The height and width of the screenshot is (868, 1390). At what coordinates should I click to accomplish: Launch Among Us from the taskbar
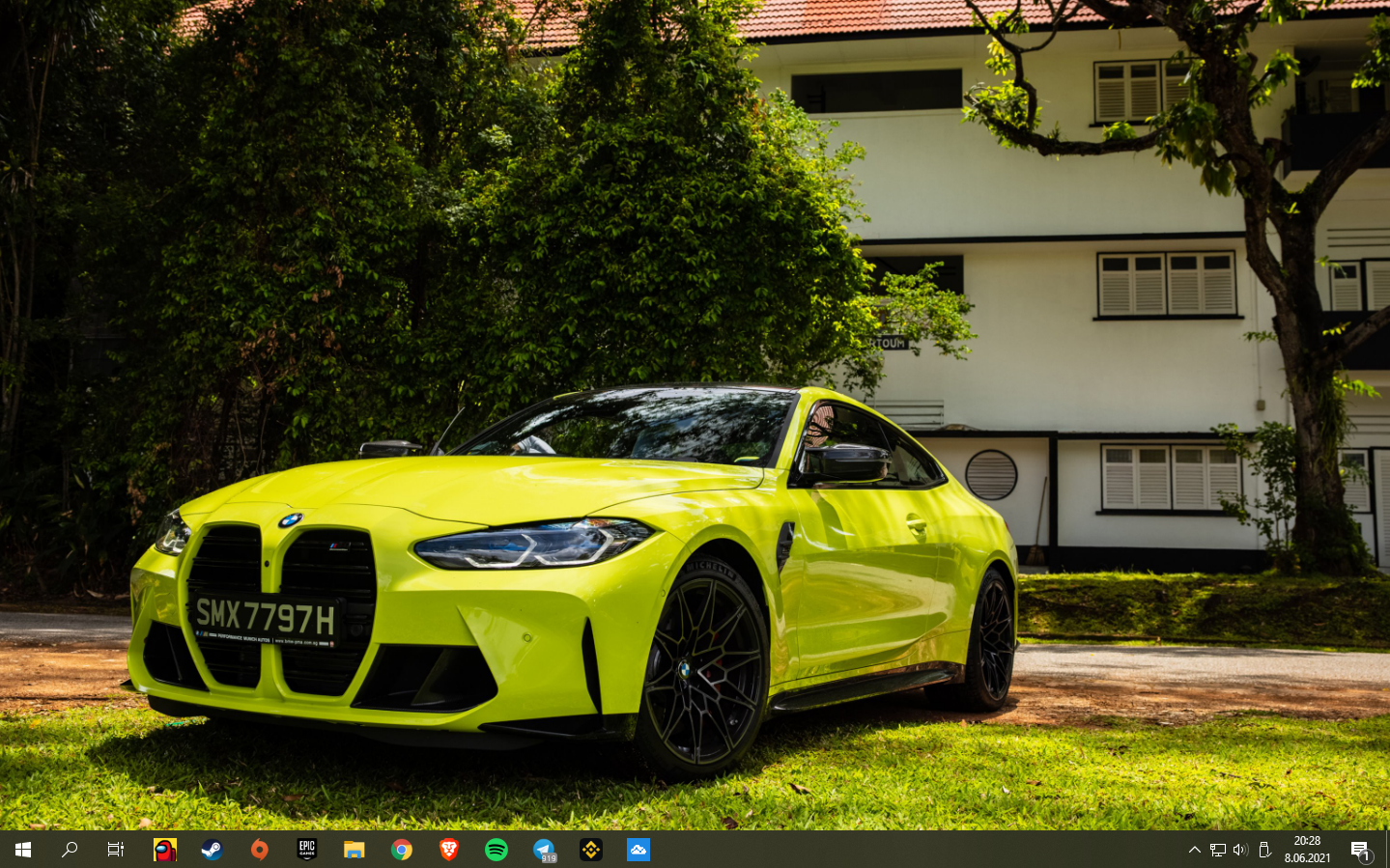pyautogui.click(x=165, y=850)
